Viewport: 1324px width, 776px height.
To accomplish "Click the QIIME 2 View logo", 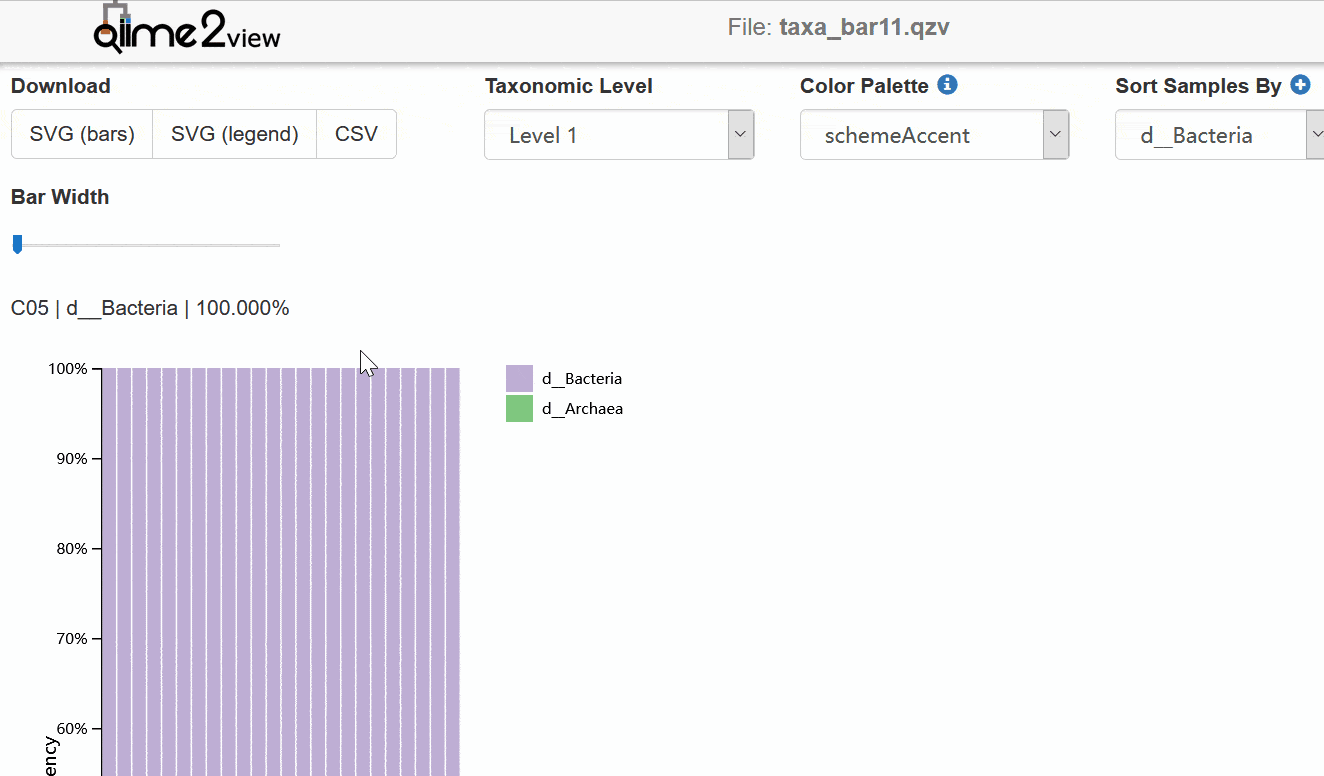I will pos(187,30).
